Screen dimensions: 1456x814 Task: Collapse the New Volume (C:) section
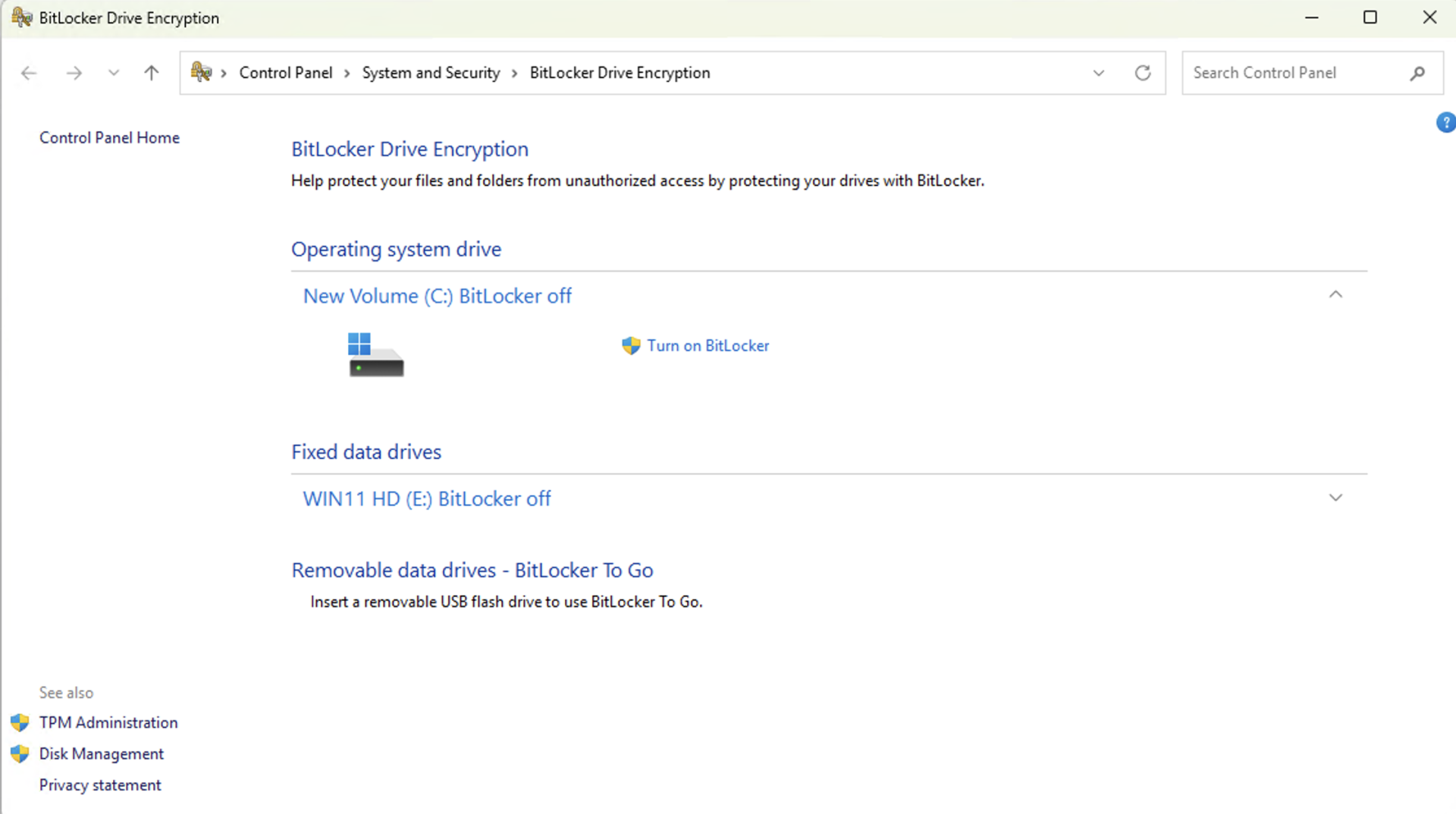(1335, 294)
